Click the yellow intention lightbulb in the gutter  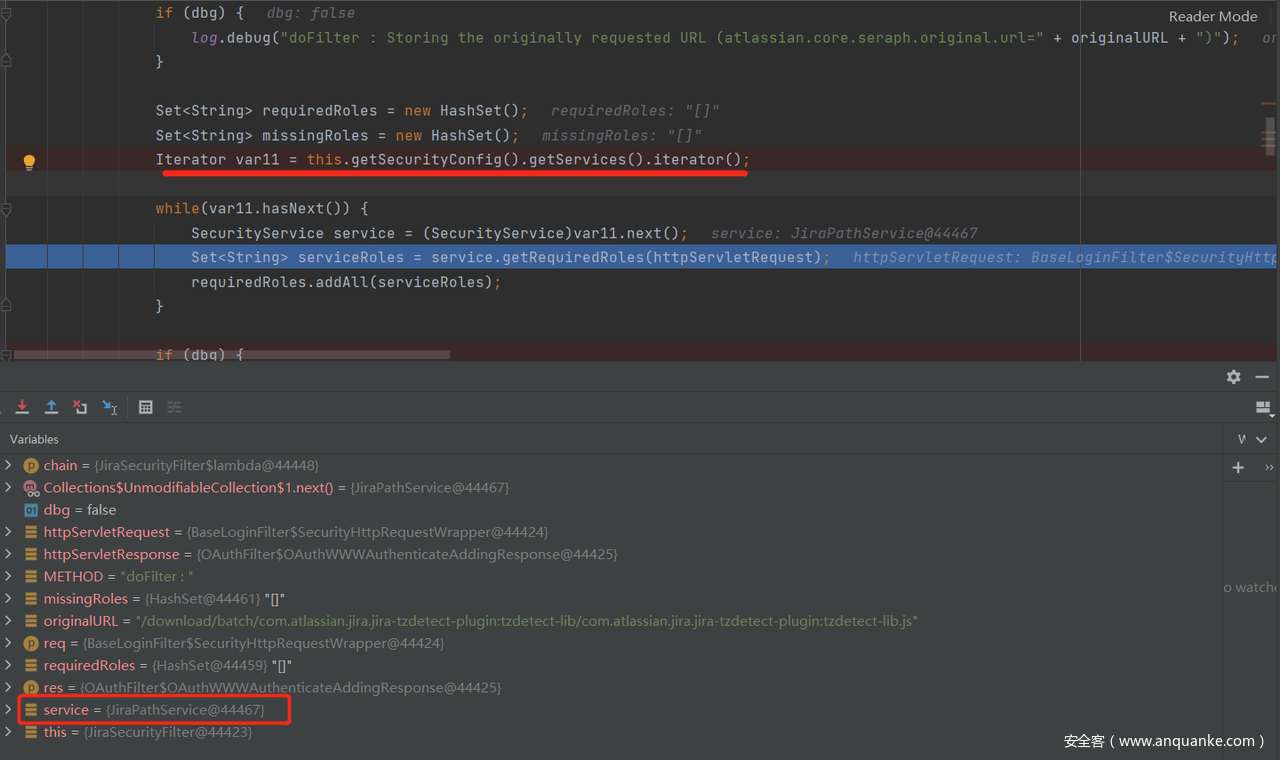point(29,161)
